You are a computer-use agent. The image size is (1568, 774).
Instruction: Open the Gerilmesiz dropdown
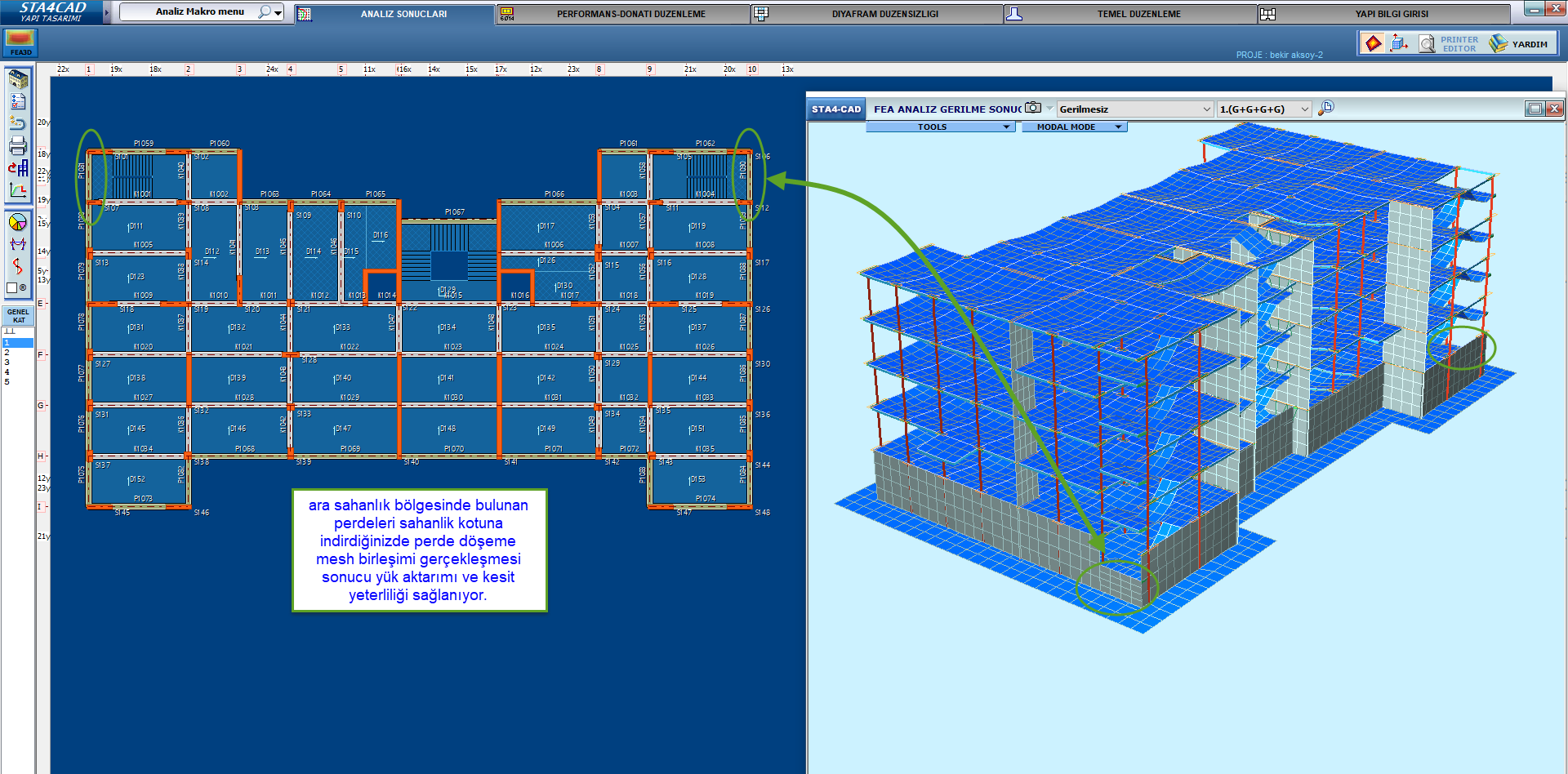[1134, 109]
